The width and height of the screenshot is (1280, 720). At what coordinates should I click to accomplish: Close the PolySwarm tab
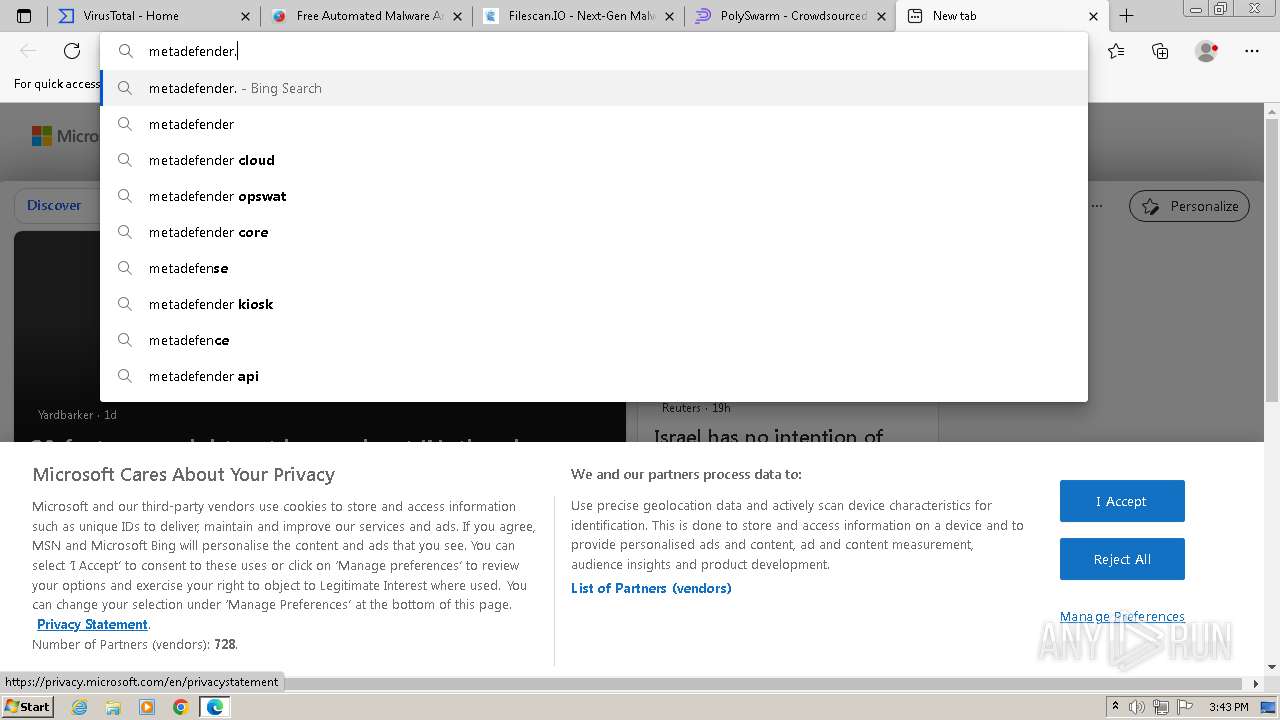coord(881,16)
